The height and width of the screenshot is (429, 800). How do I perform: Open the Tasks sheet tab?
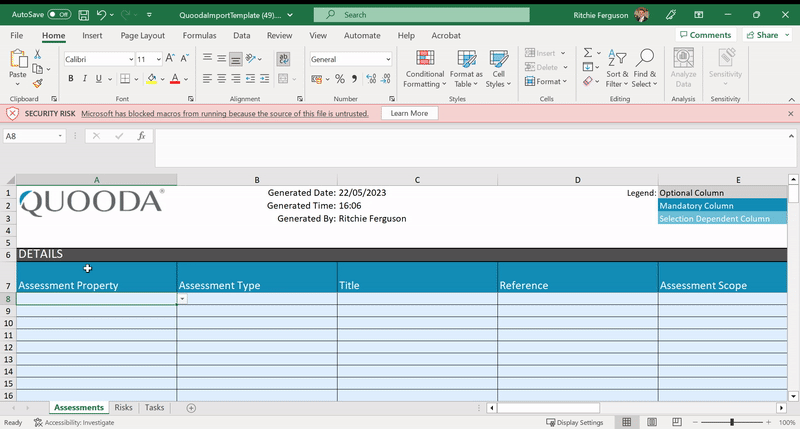(154, 407)
